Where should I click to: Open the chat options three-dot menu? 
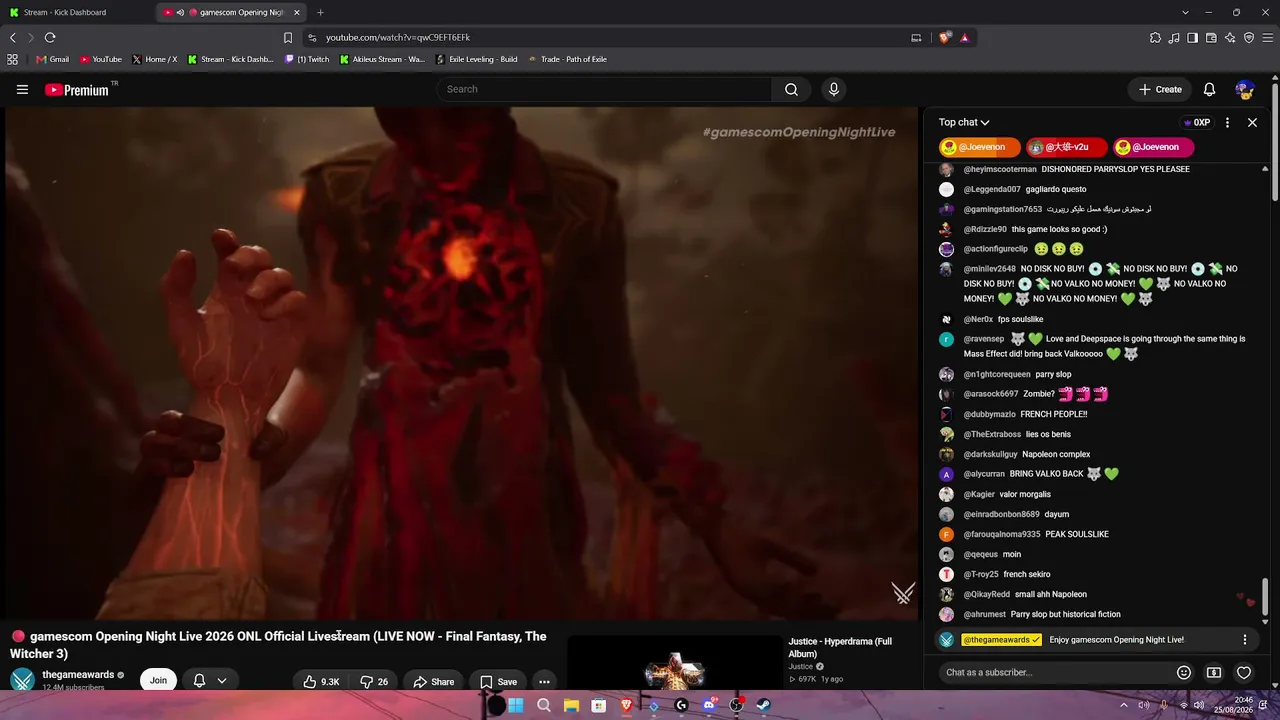click(x=1227, y=122)
